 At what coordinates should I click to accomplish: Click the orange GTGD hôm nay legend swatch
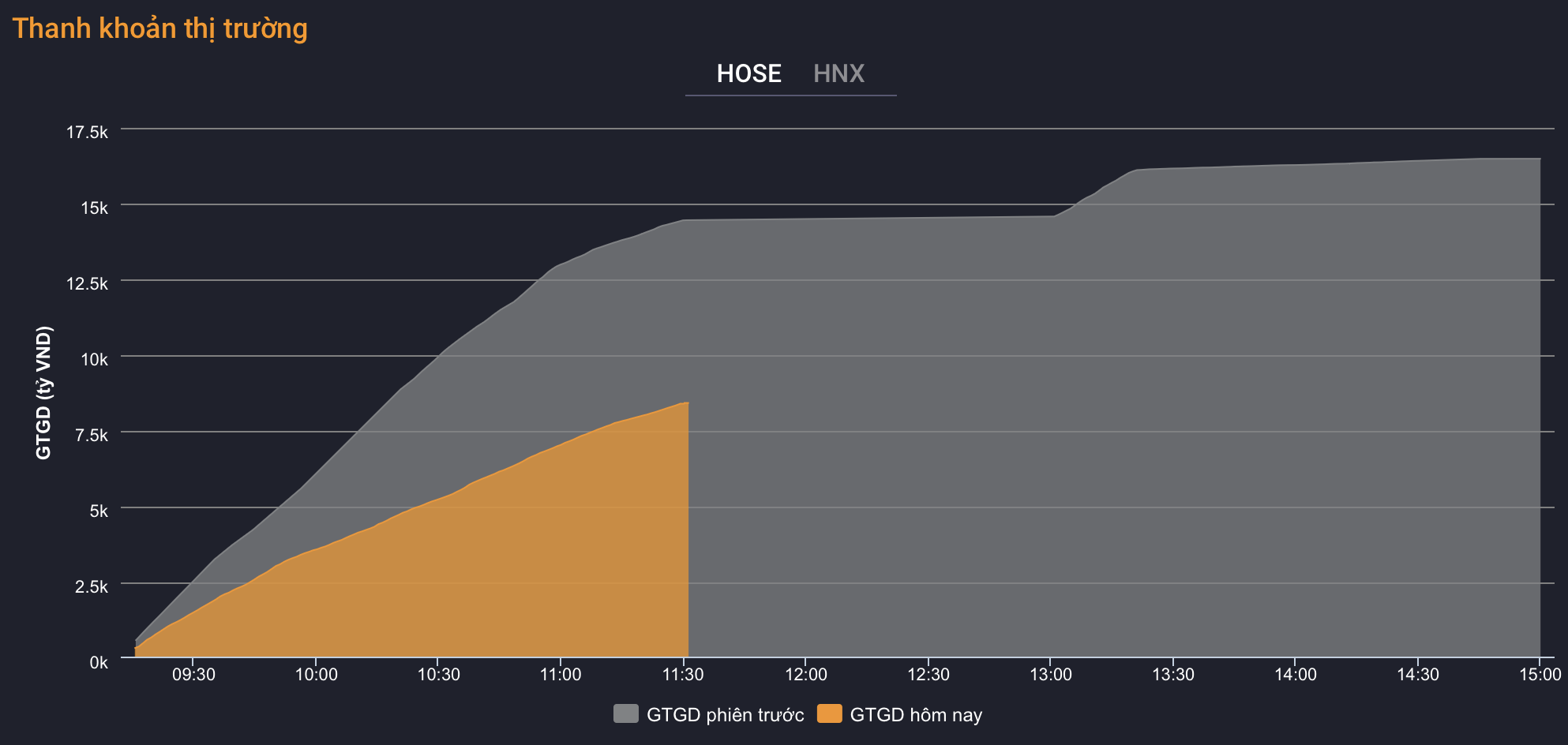(829, 714)
